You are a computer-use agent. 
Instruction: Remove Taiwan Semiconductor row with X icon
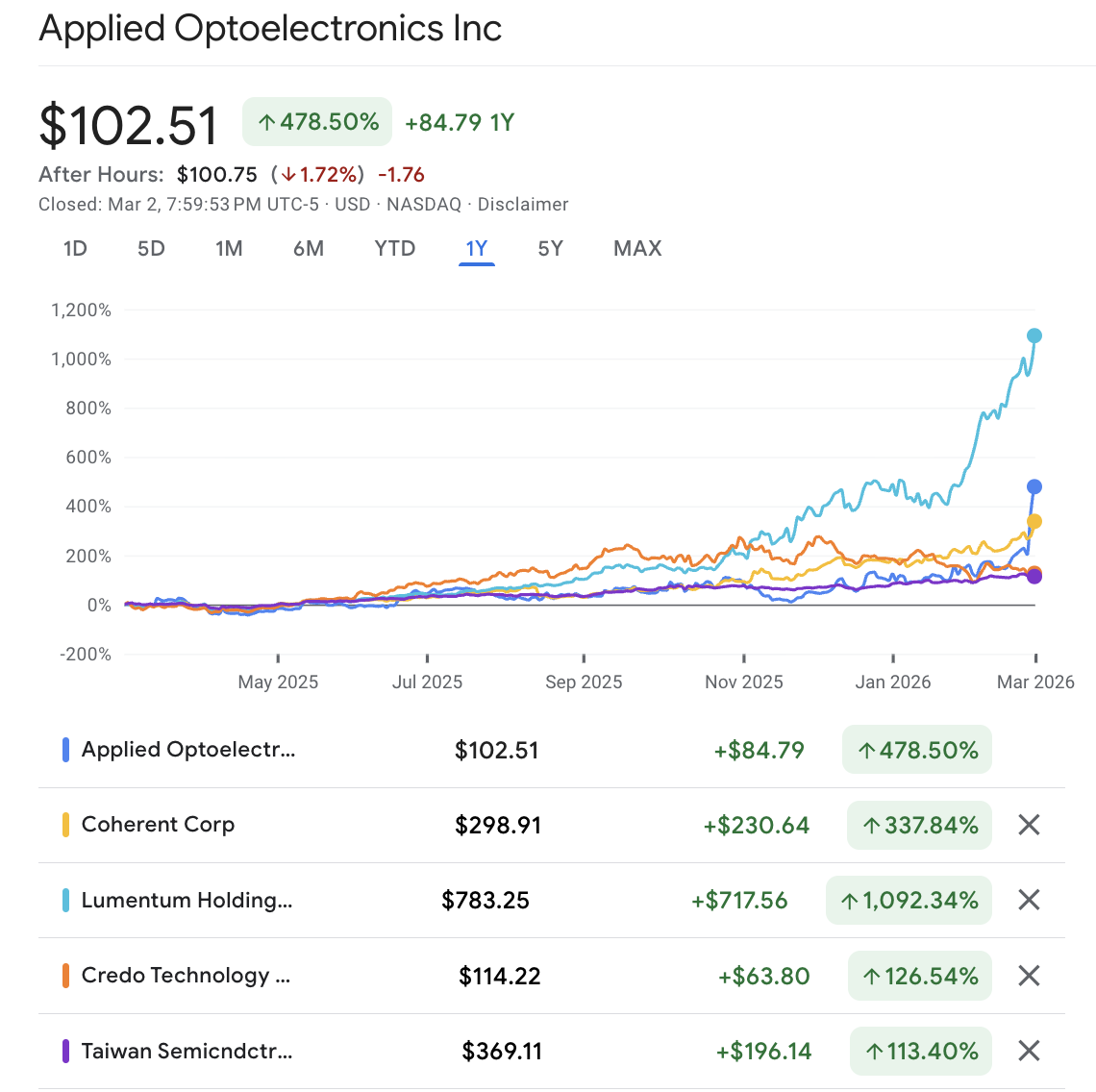pyautogui.click(x=1029, y=1051)
